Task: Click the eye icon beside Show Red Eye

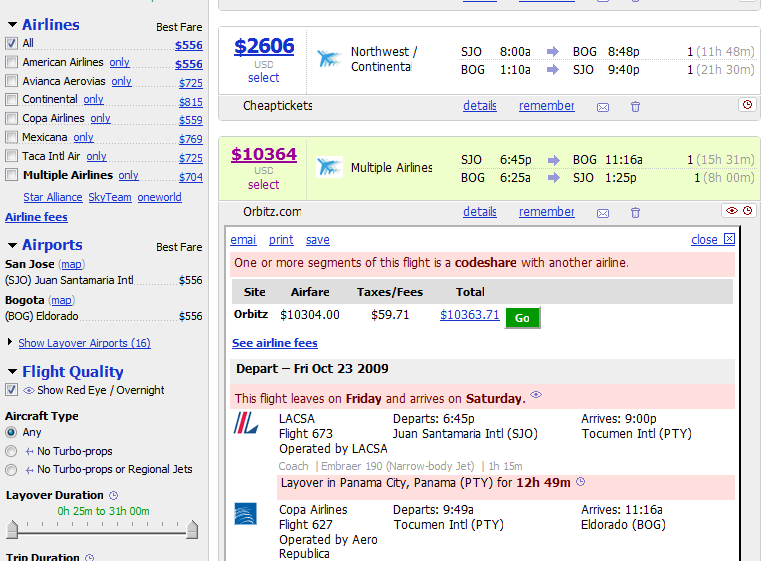Action: 29,390
